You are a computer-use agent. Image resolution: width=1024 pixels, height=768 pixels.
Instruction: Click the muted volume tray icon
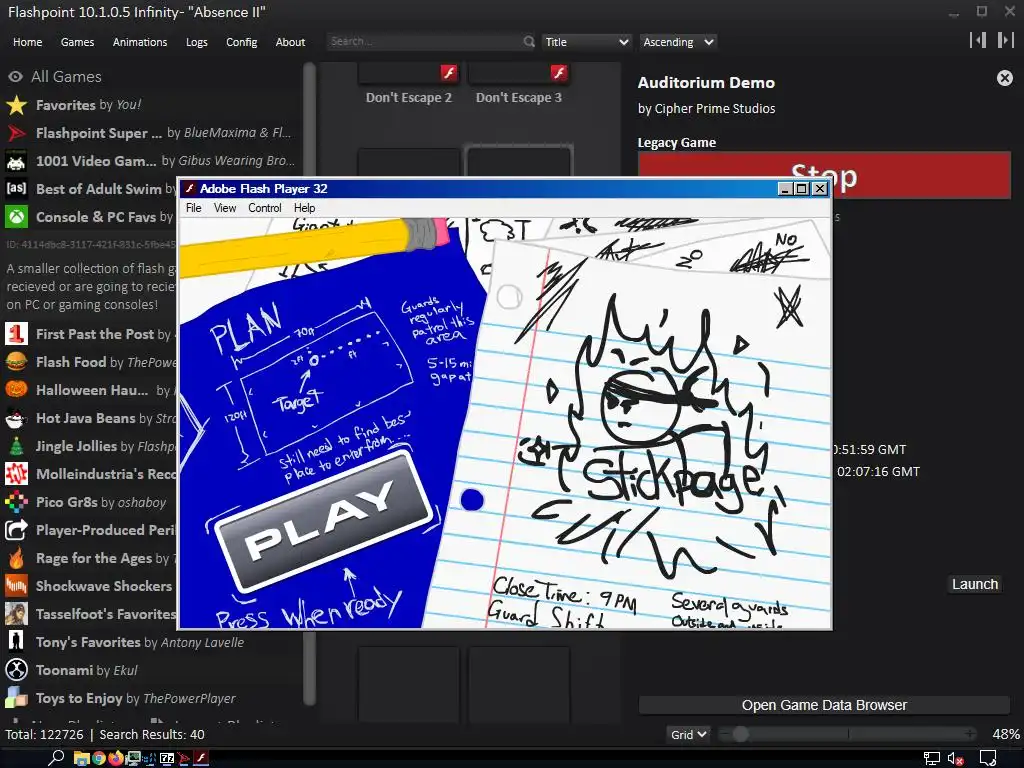[955, 759]
